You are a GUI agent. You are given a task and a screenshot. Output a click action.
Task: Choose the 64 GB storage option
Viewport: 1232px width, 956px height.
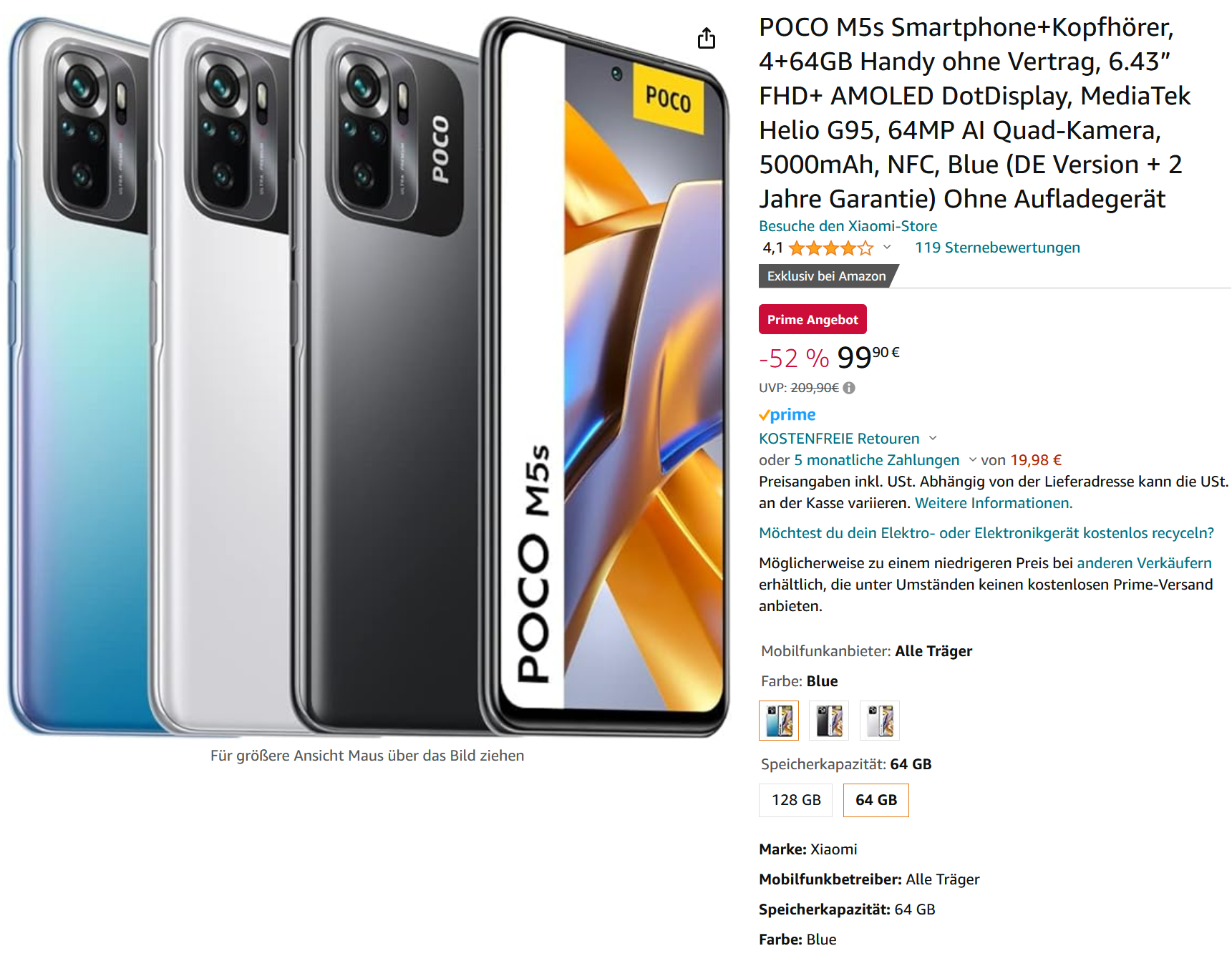click(x=876, y=800)
